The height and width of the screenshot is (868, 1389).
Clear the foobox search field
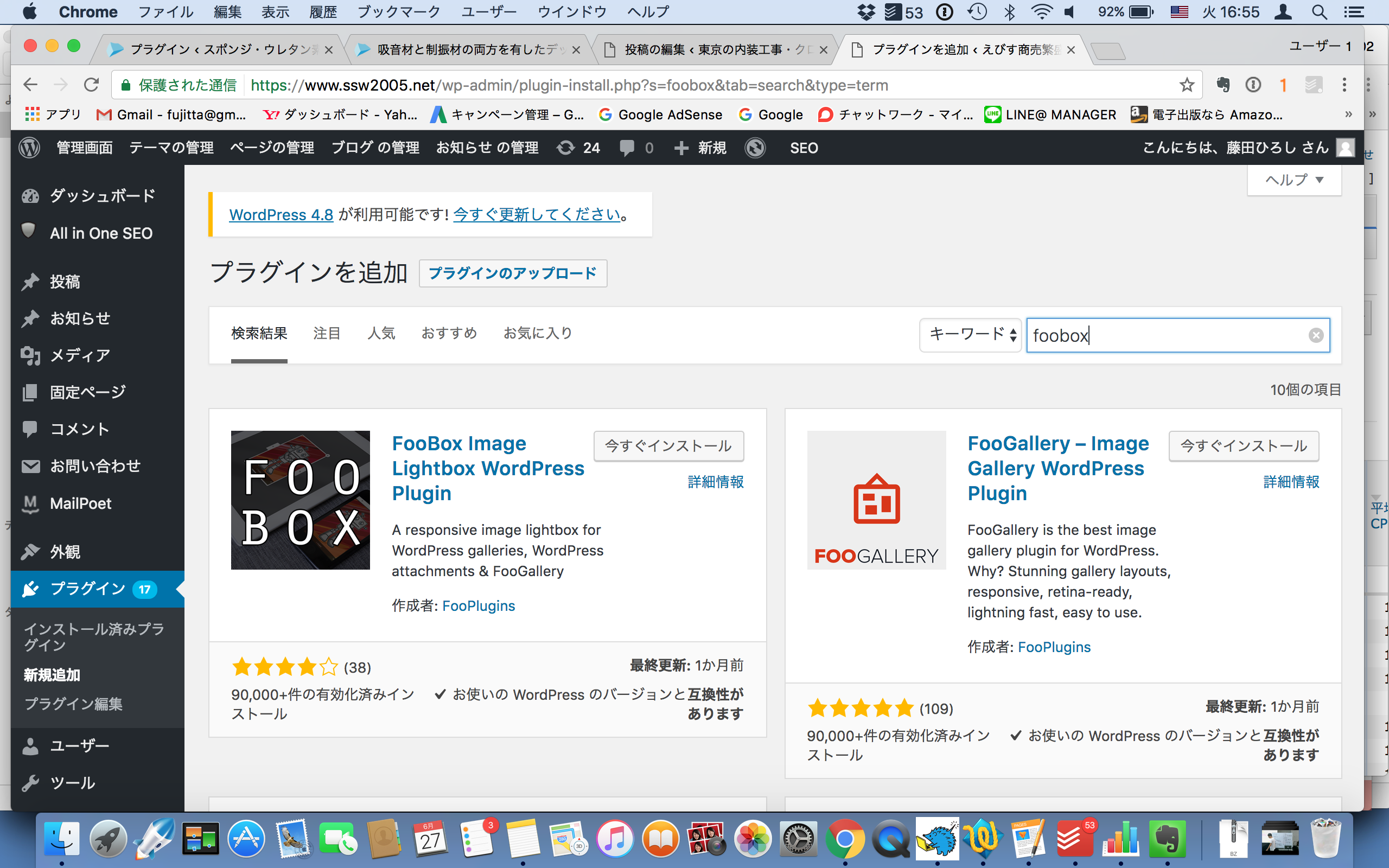tap(1316, 335)
